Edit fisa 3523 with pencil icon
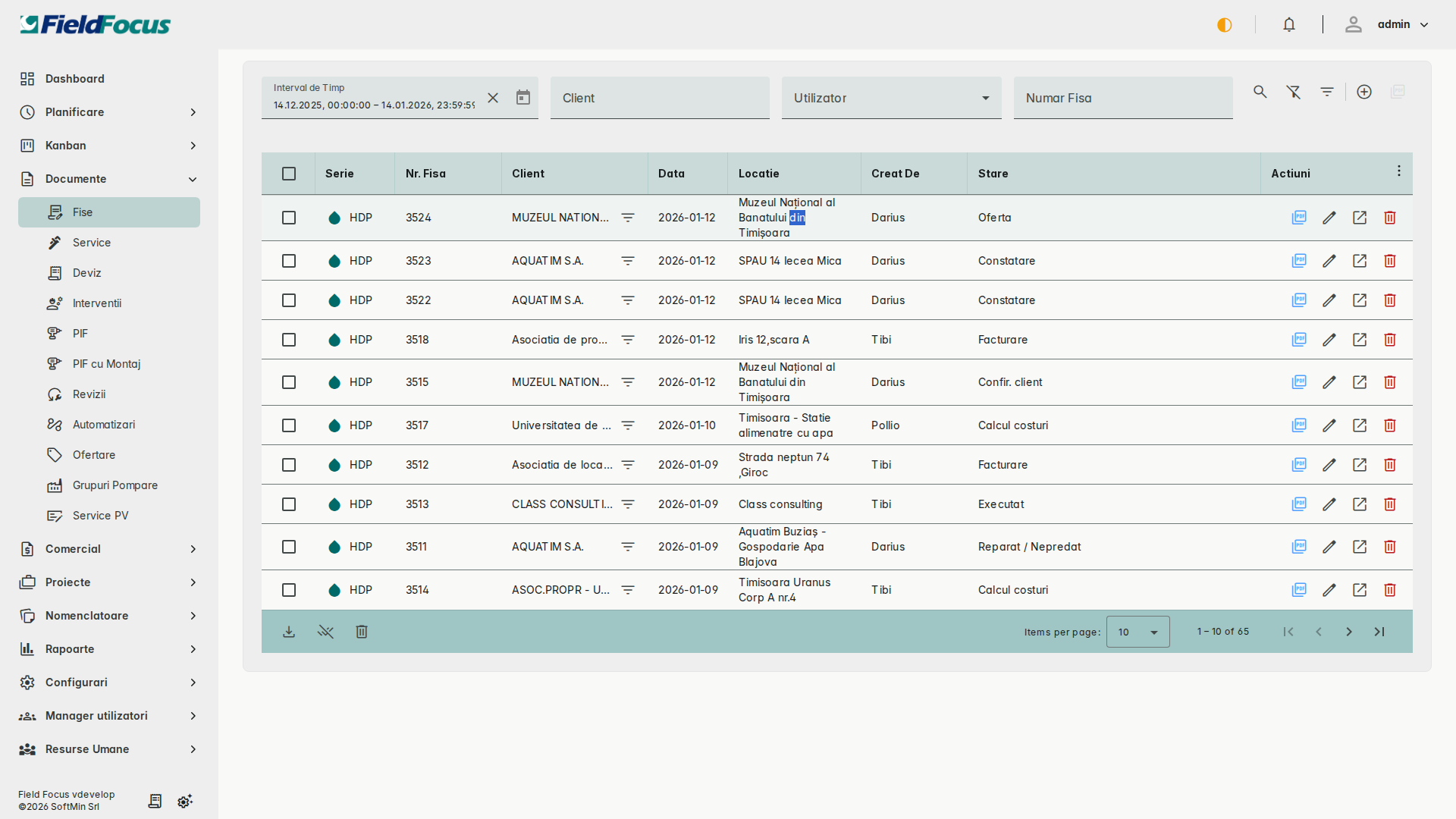1456x819 pixels. (x=1329, y=261)
